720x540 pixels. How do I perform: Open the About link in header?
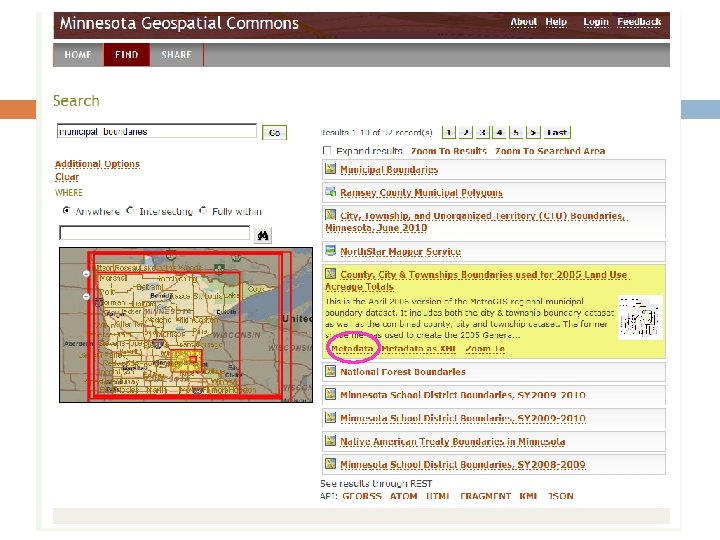(x=523, y=22)
